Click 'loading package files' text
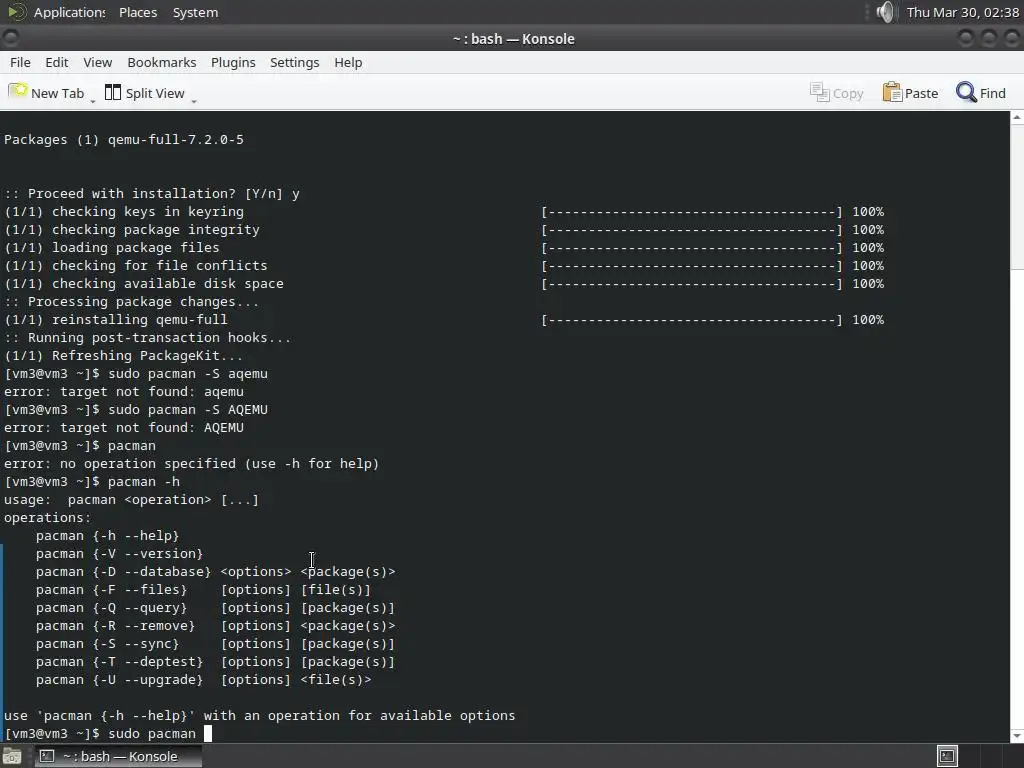Screen dimensions: 1024x768 pos(135,248)
